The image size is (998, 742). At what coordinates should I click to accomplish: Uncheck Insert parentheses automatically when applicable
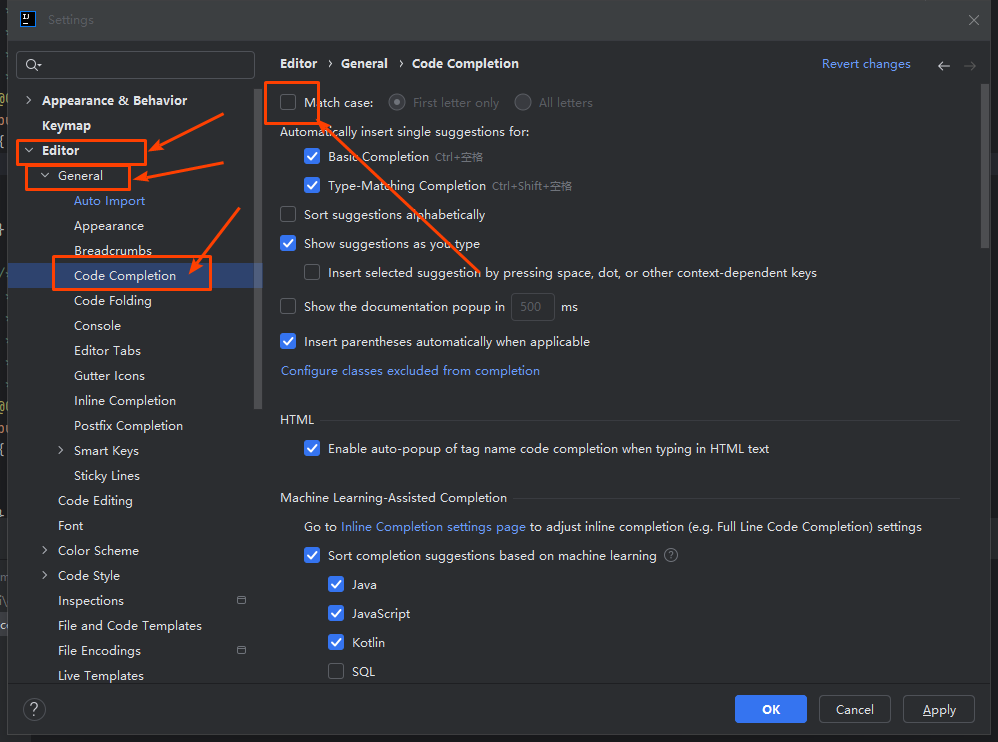pyautogui.click(x=288, y=341)
